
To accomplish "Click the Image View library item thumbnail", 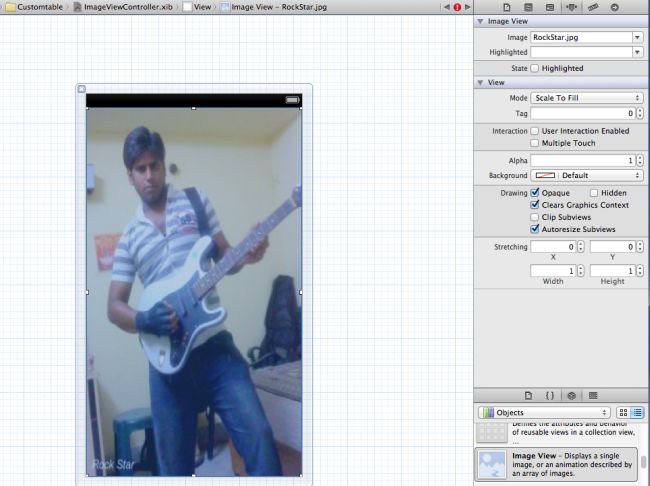I will 492,464.
